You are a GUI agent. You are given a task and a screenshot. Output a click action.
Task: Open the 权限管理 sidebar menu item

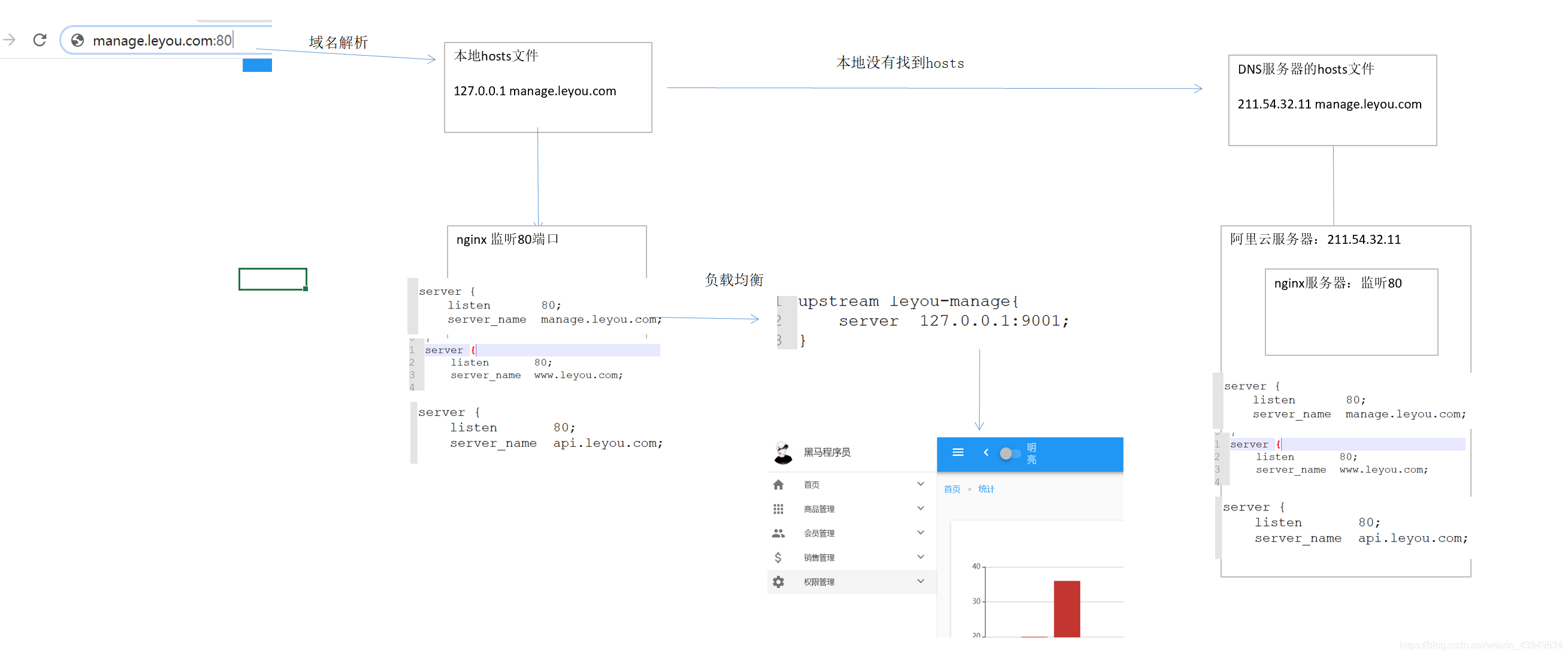tap(851, 582)
